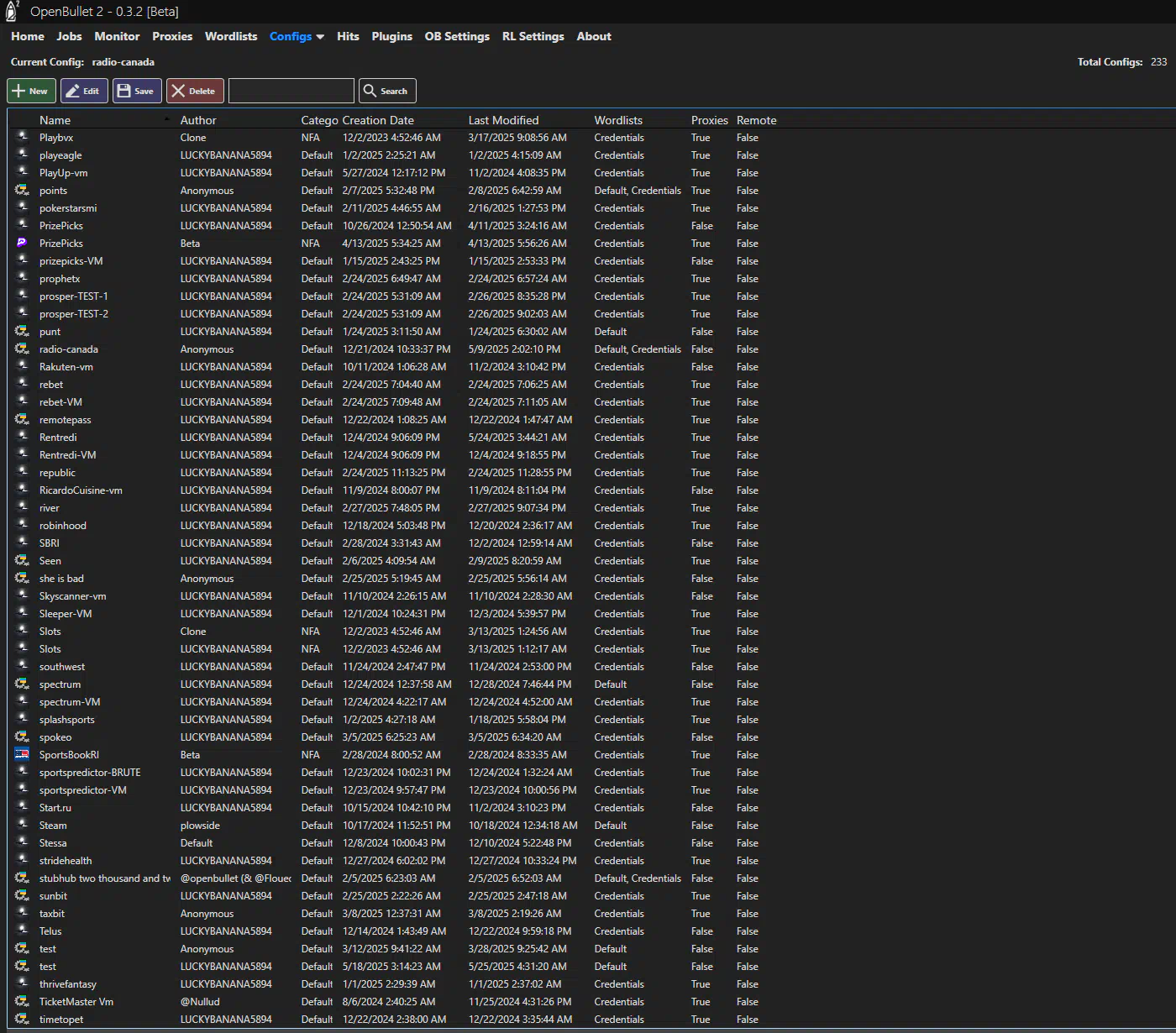Select the RicardoCuisine-vm config
Image resolution: width=1176 pixels, height=1033 pixels.
tap(81, 490)
